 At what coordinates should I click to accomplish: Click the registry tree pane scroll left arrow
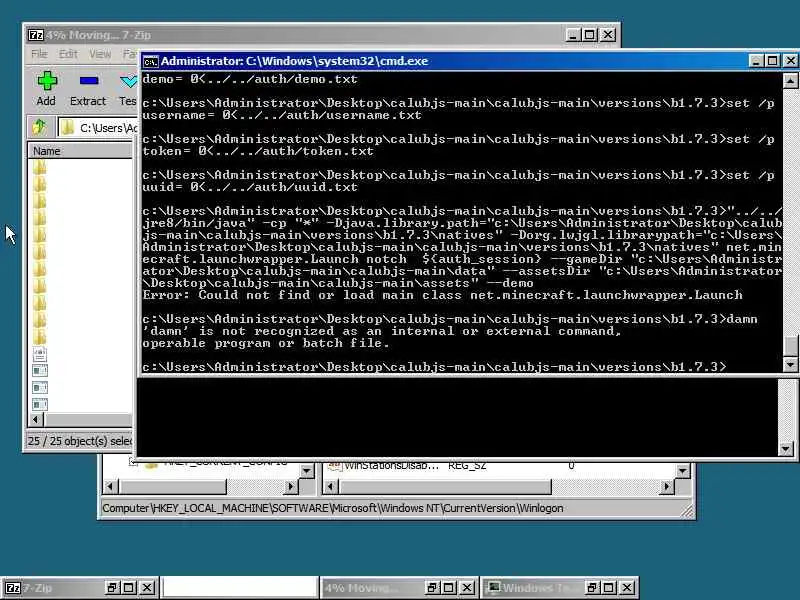click(111, 487)
